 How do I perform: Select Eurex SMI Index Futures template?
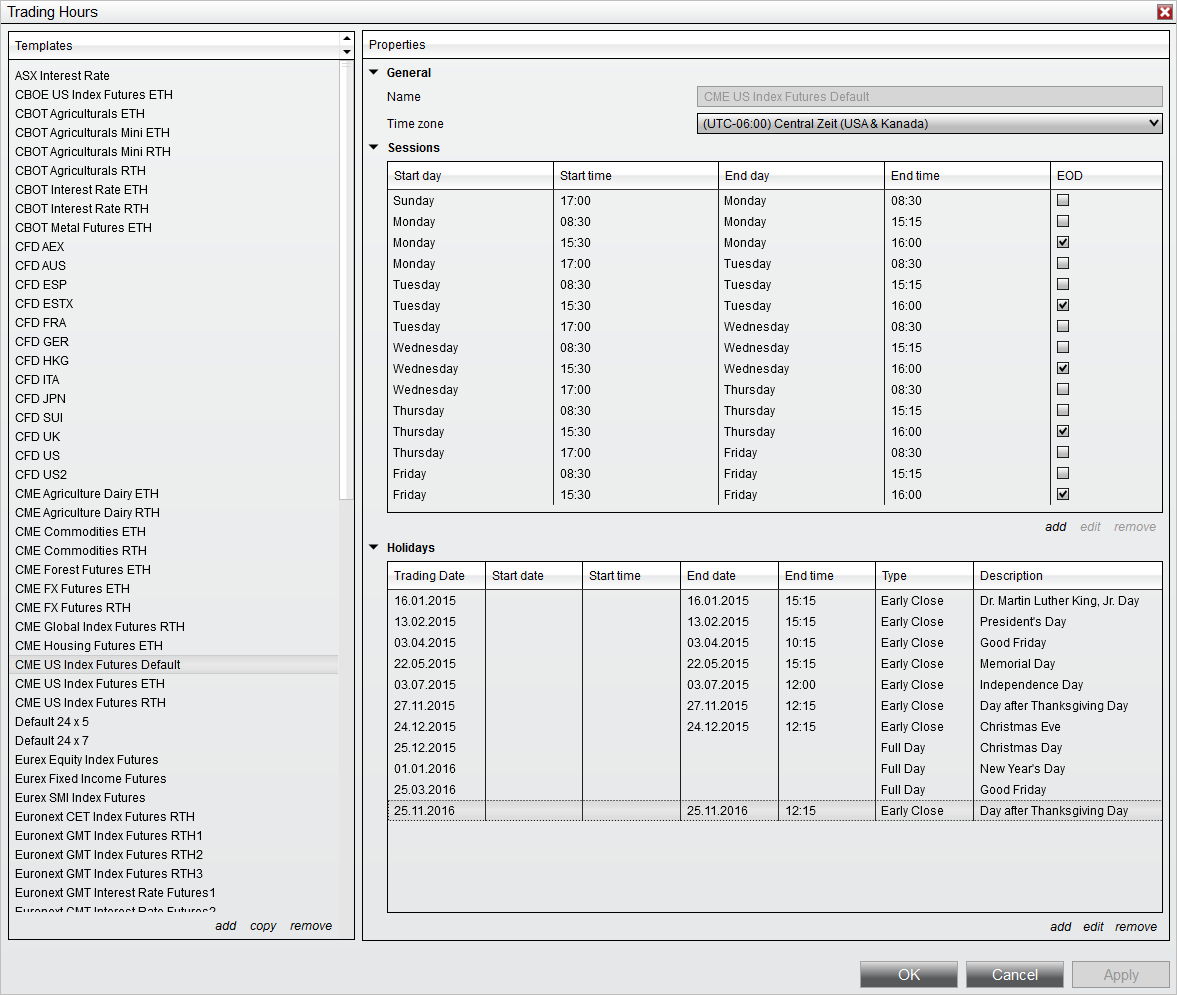click(173, 798)
